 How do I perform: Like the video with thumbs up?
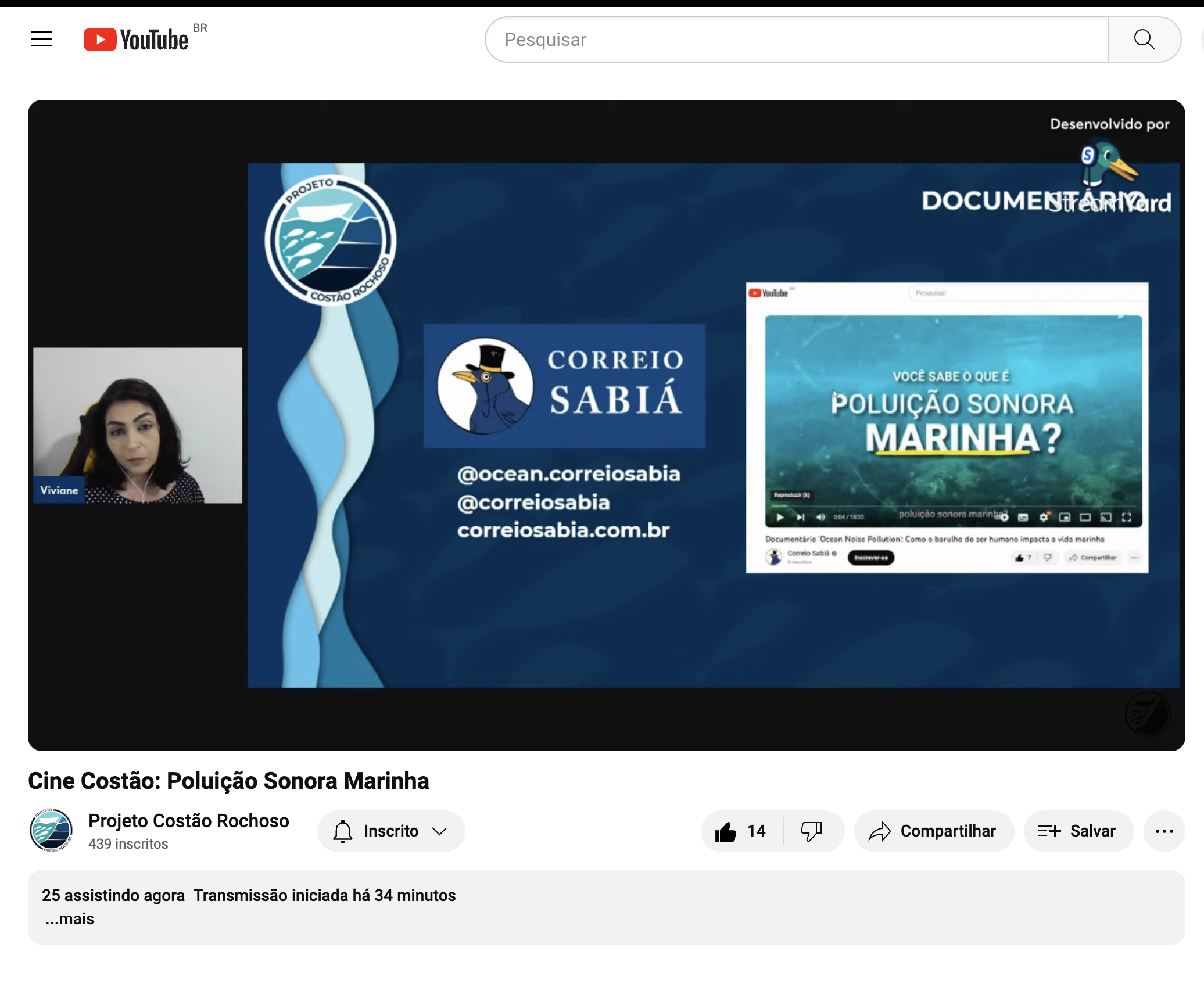point(726,831)
